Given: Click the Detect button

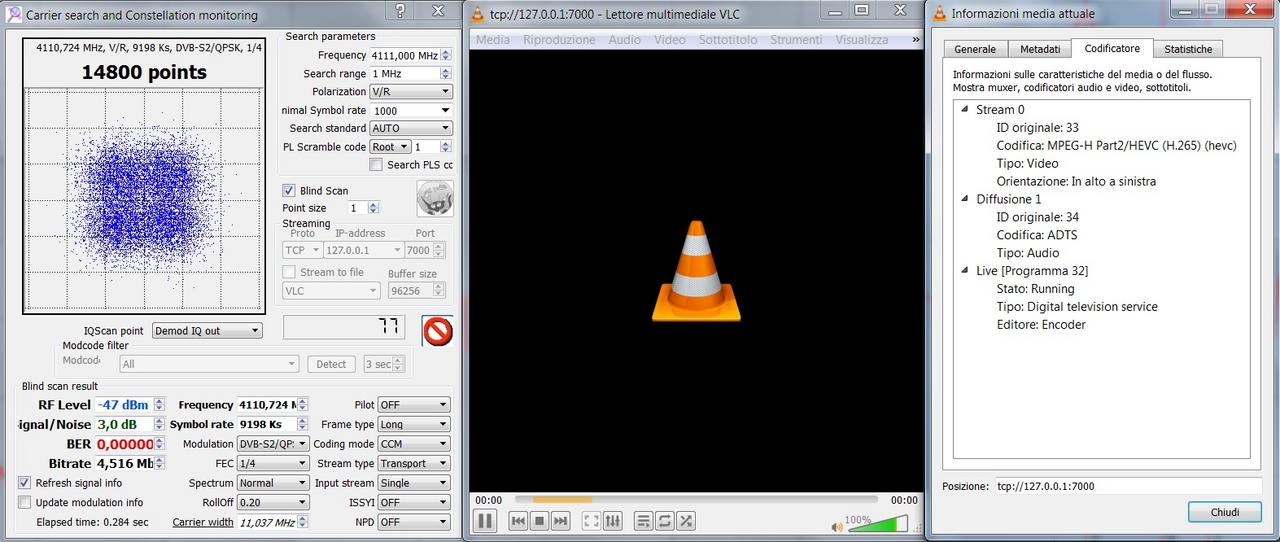Looking at the screenshot, I should 331,364.
